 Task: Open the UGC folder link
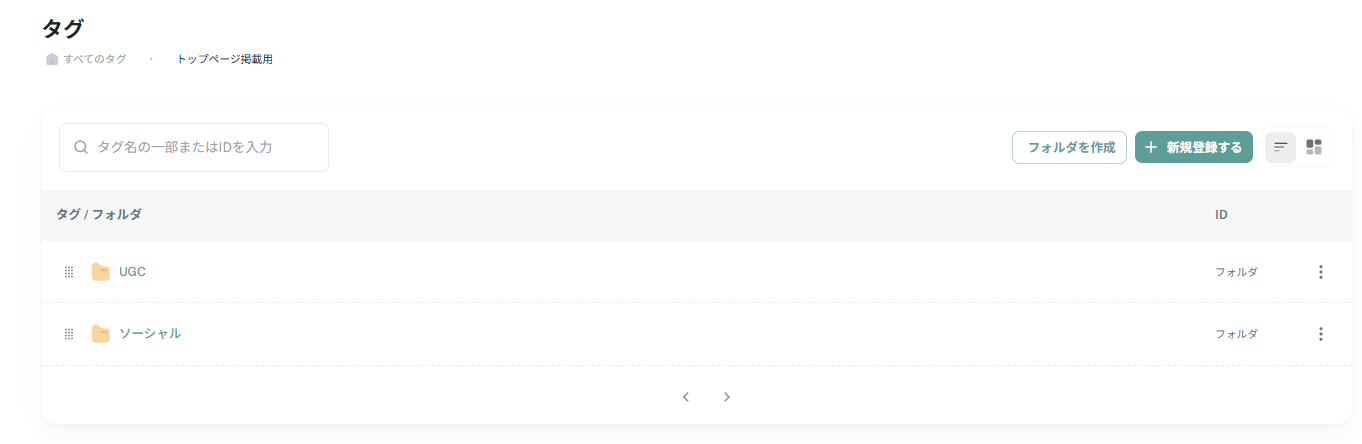pos(132,272)
